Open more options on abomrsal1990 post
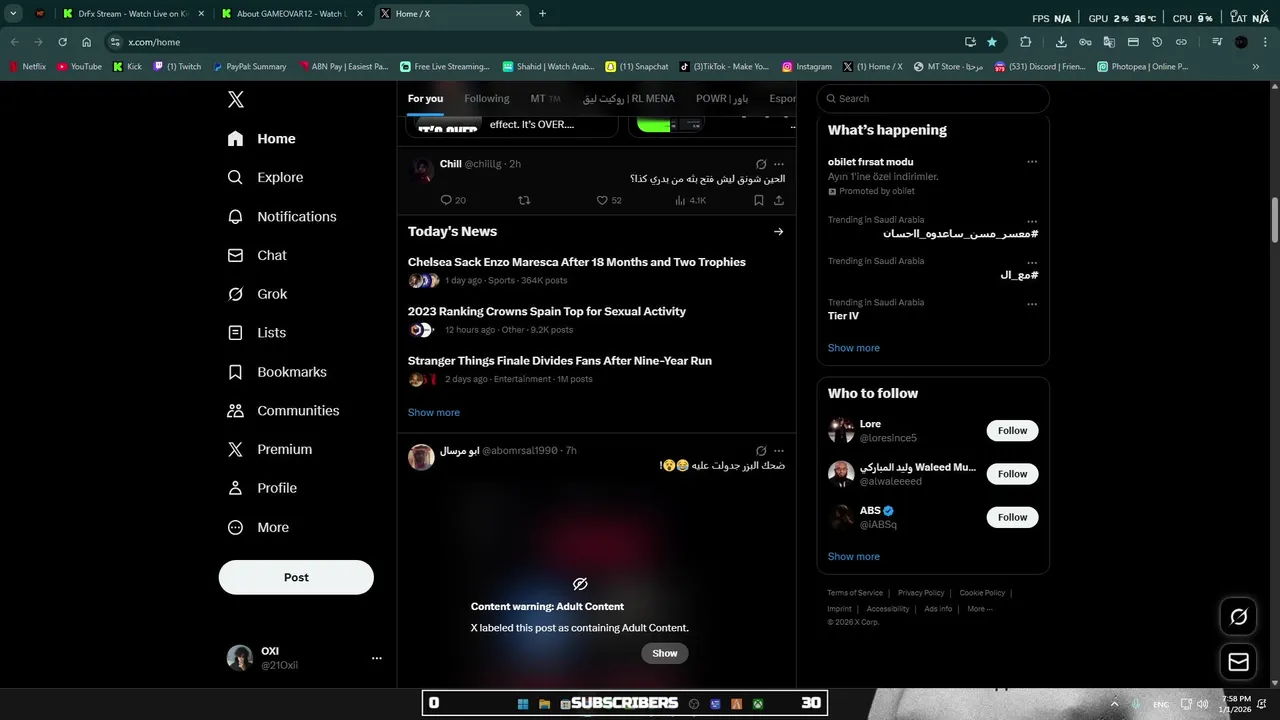This screenshot has width=1280, height=720. click(779, 451)
